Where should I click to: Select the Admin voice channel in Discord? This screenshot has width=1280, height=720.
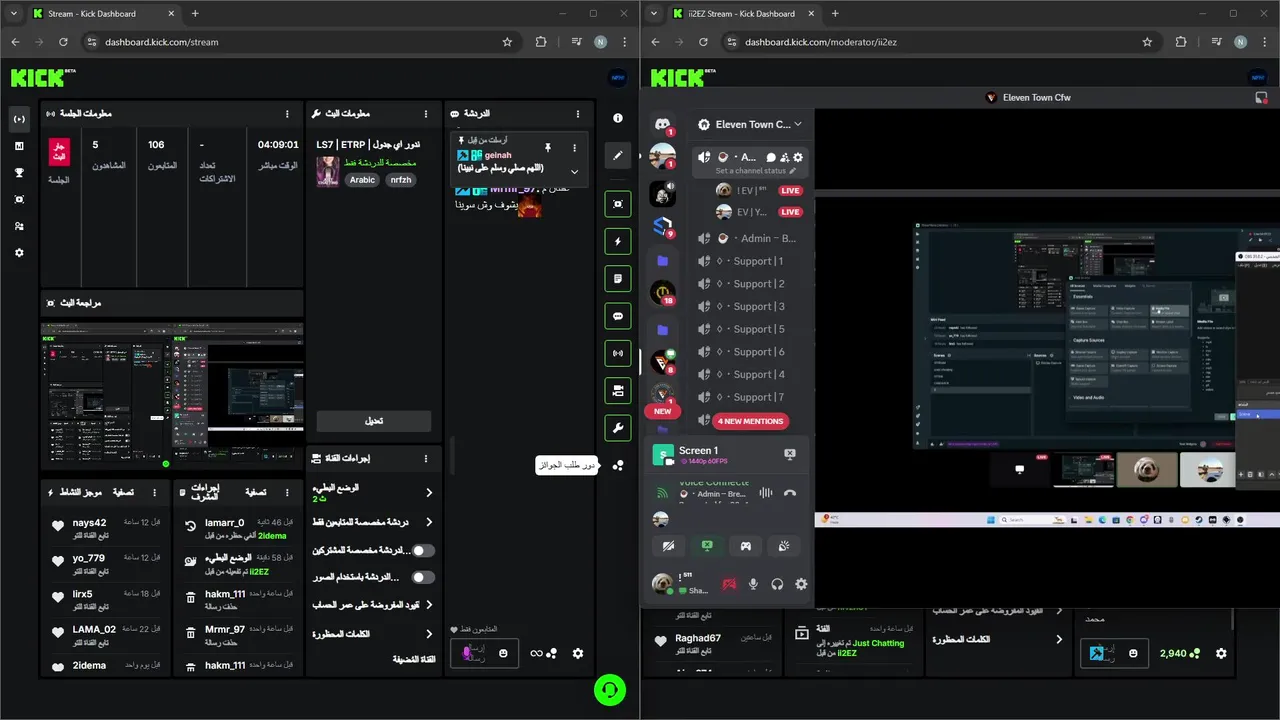[751, 238]
